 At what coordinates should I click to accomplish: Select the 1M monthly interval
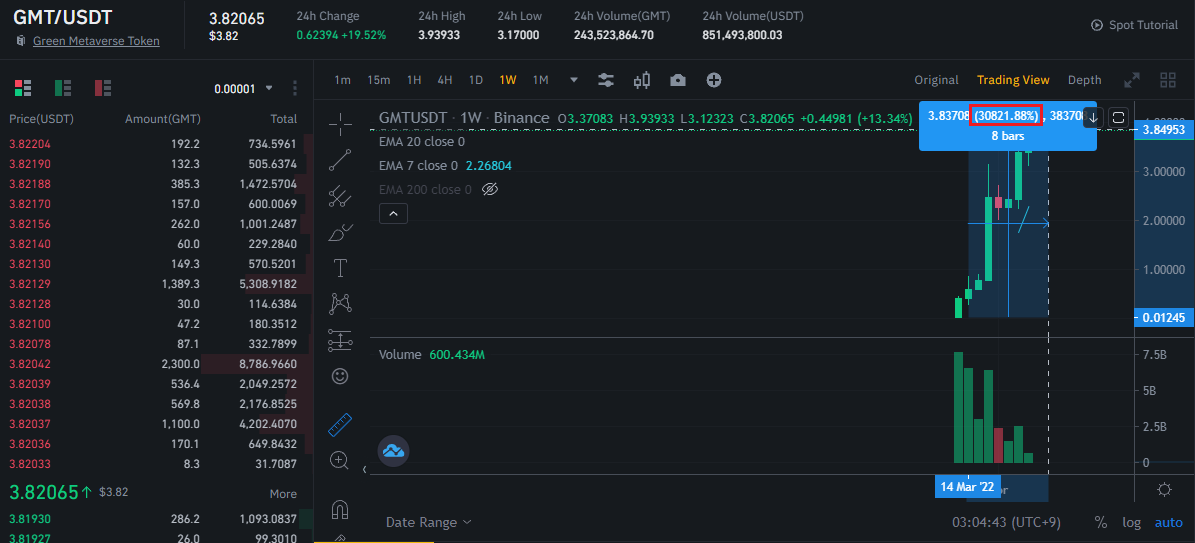click(x=540, y=80)
